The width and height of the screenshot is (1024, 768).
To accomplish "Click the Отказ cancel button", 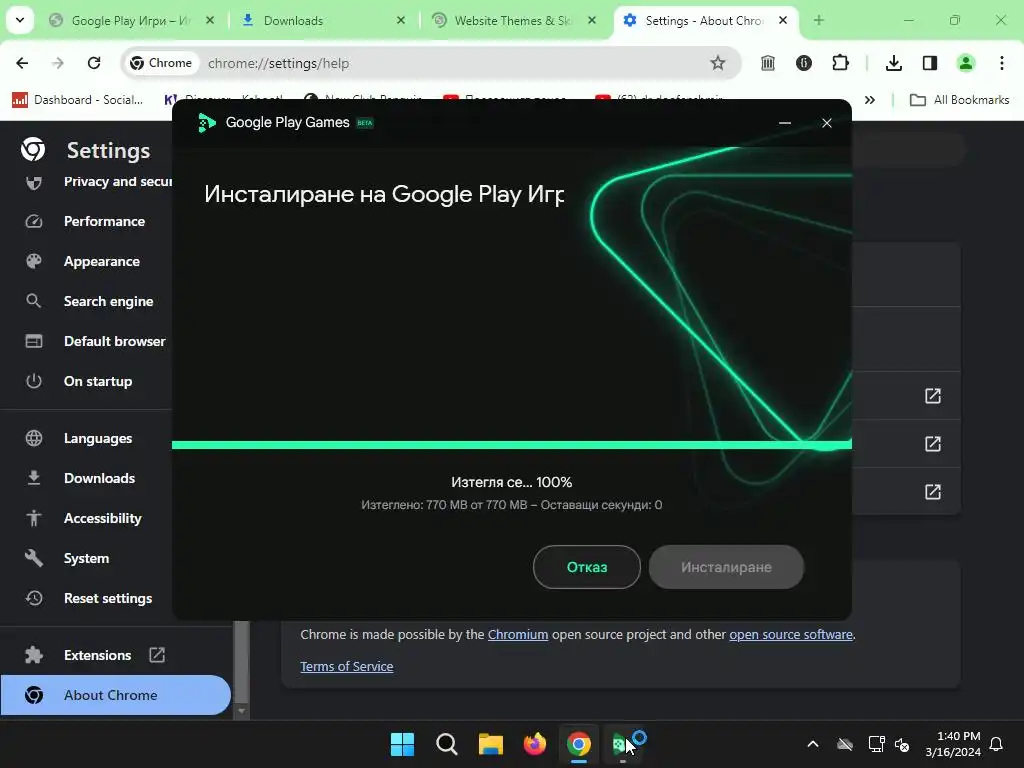I will point(586,567).
